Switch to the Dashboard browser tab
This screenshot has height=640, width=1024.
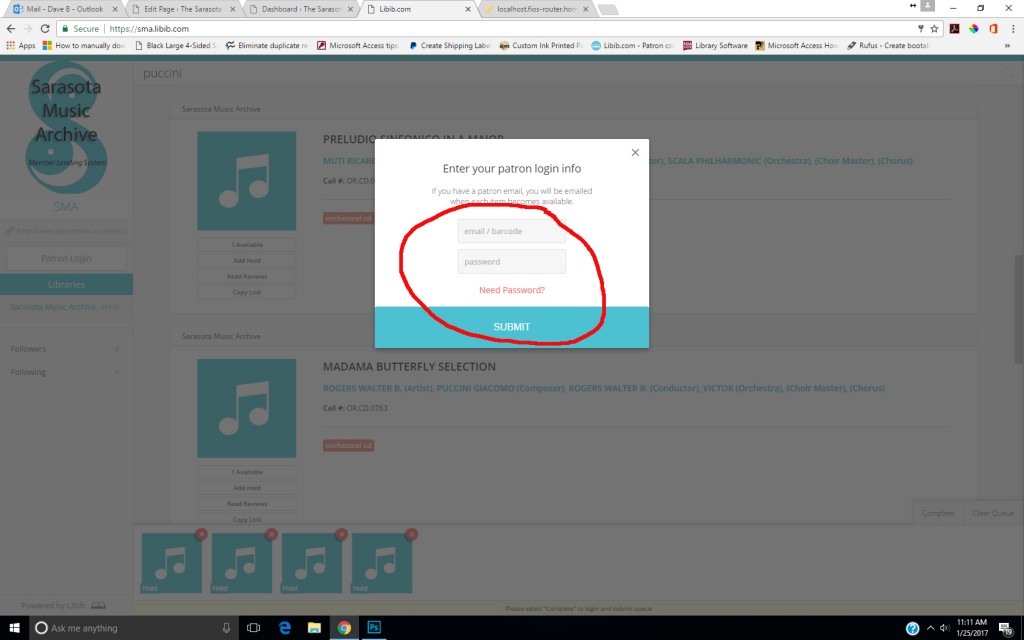tap(301, 9)
